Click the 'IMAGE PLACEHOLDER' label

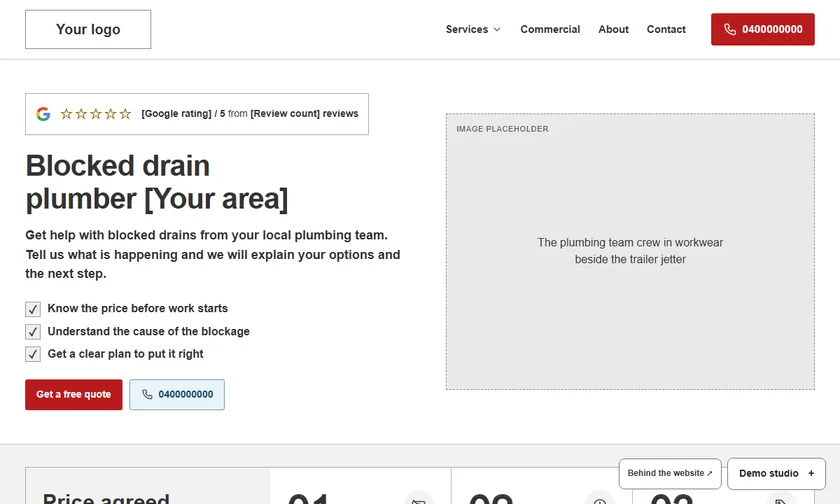[x=502, y=129]
